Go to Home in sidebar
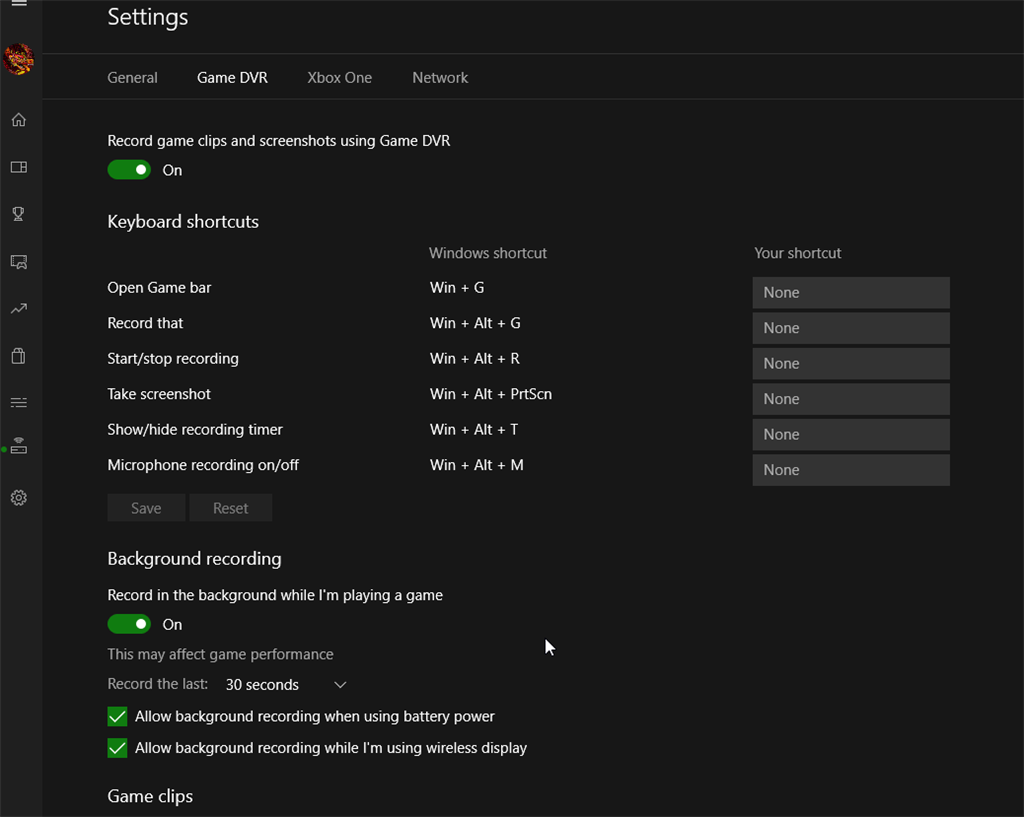 [x=19, y=120]
